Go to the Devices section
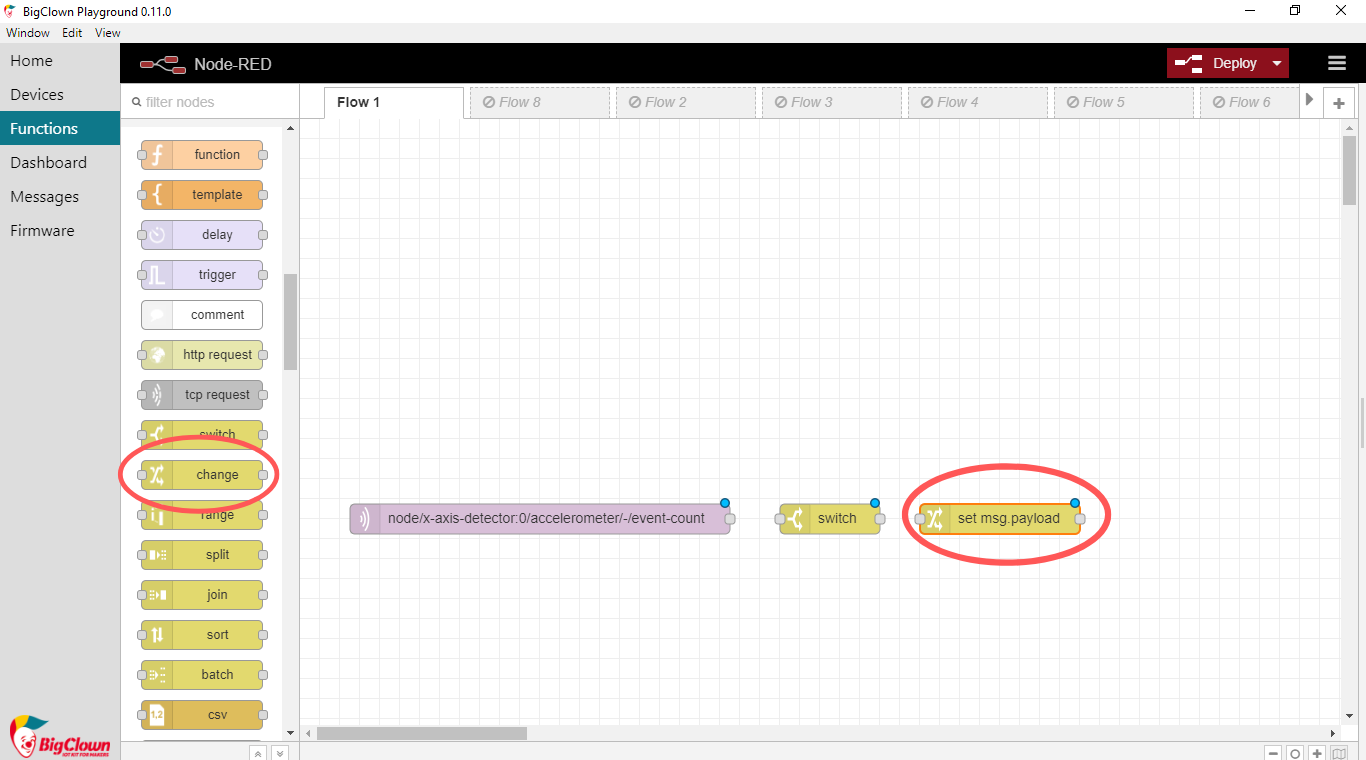This screenshot has height=760, width=1366. click(x=60, y=95)
